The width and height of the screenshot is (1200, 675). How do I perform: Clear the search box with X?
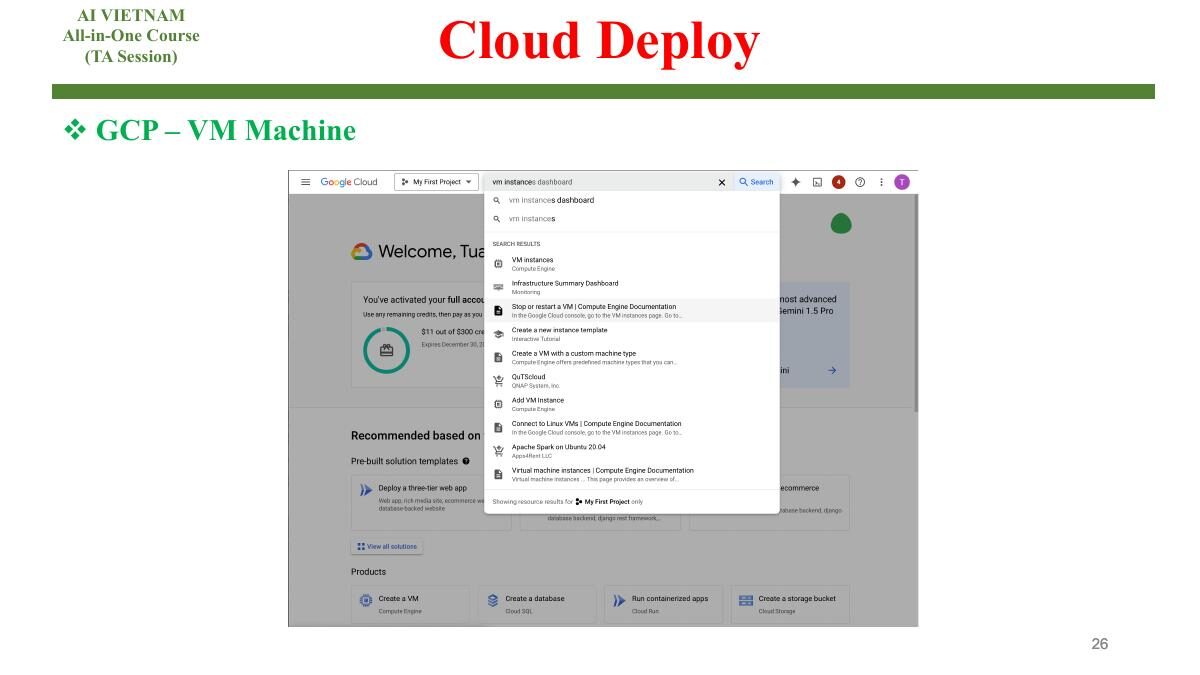[x=722, y=182]
